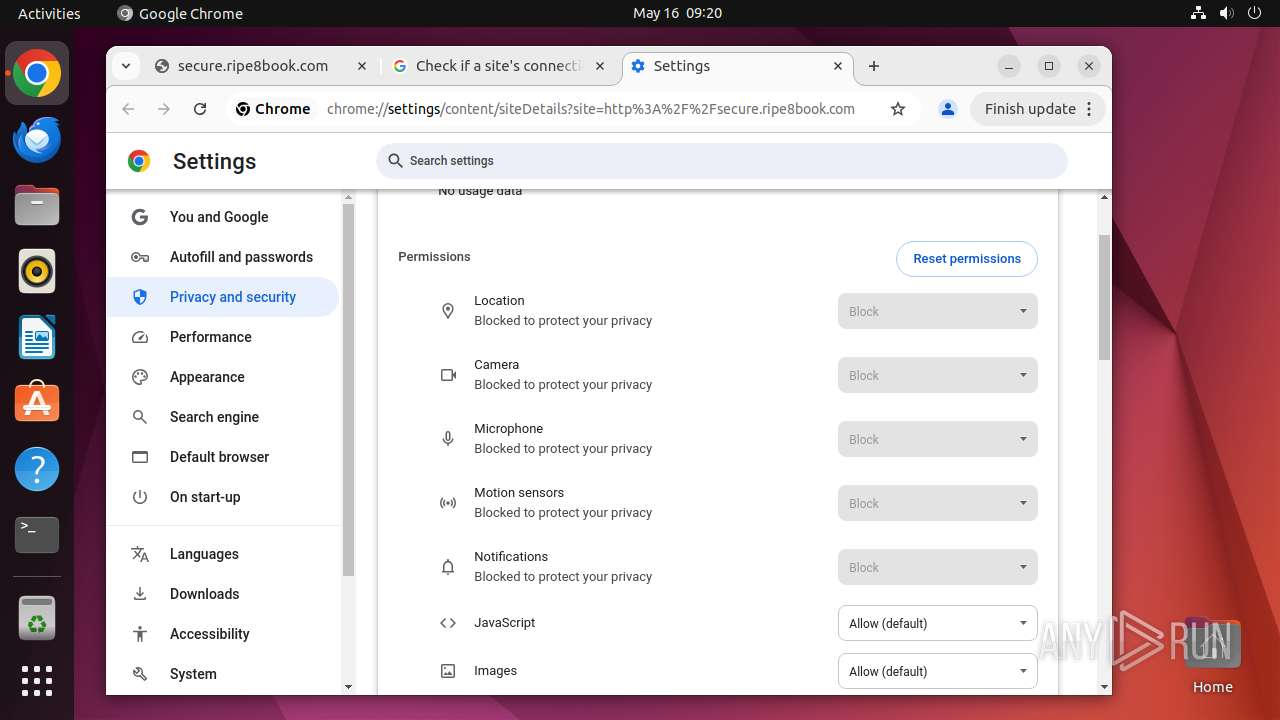Viewport: 1280px width, 720px height.
Task: Open Languages settings
Action: pyautogui.click(x=222, y=554)
